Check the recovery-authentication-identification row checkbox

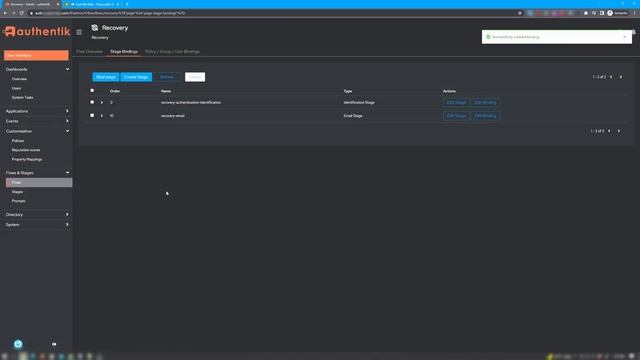(92, 102)
